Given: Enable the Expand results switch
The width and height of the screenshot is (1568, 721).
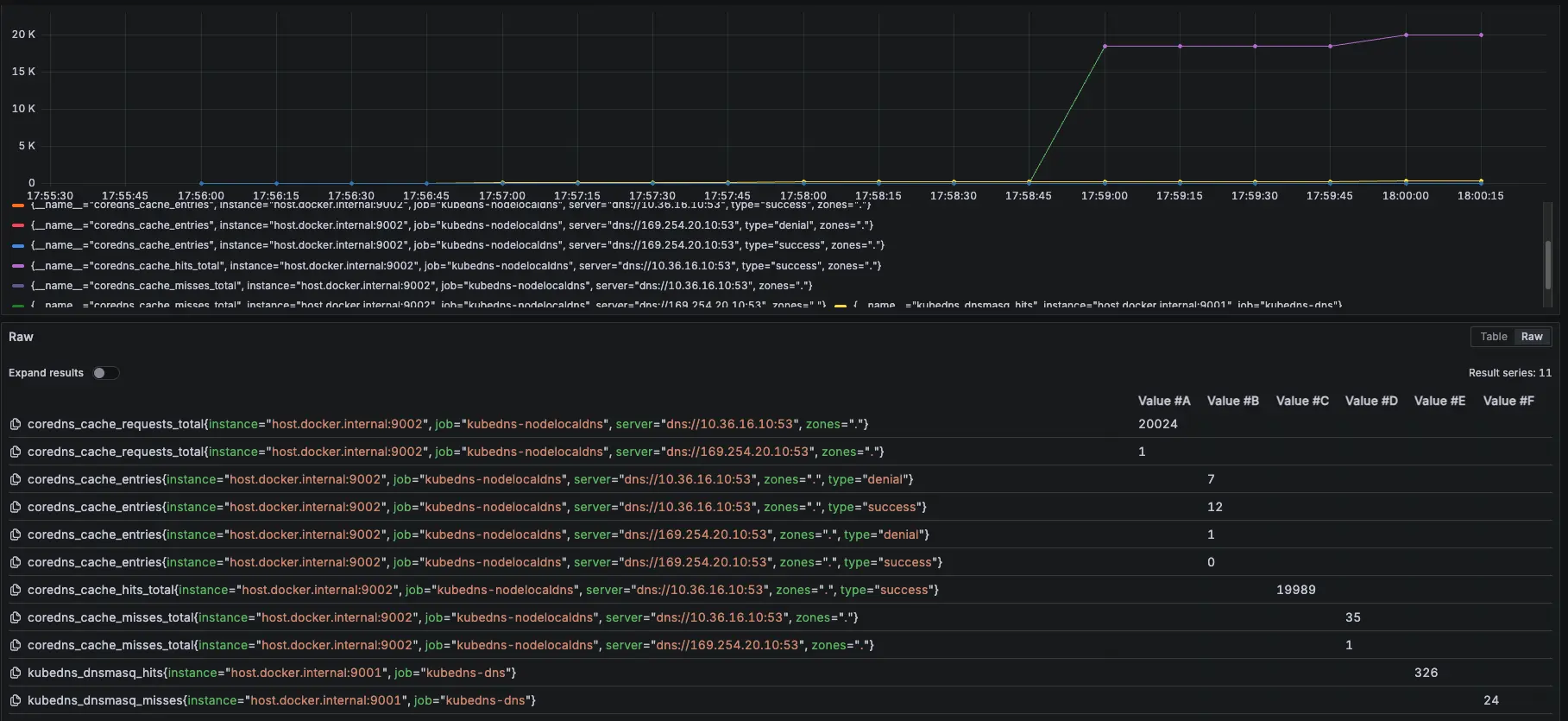Looking at the screenshot, I should [106, 373].
